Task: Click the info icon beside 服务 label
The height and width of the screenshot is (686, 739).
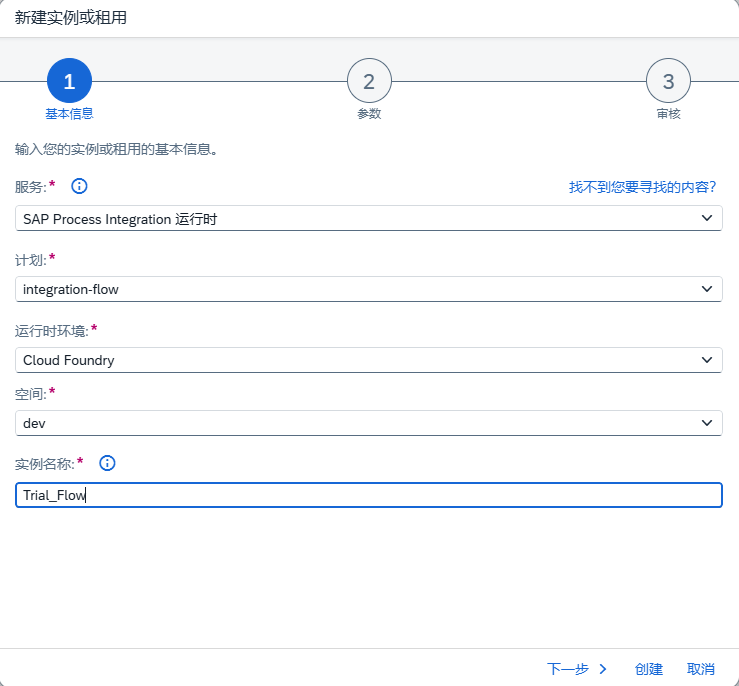Action: (x=80, y=186)
